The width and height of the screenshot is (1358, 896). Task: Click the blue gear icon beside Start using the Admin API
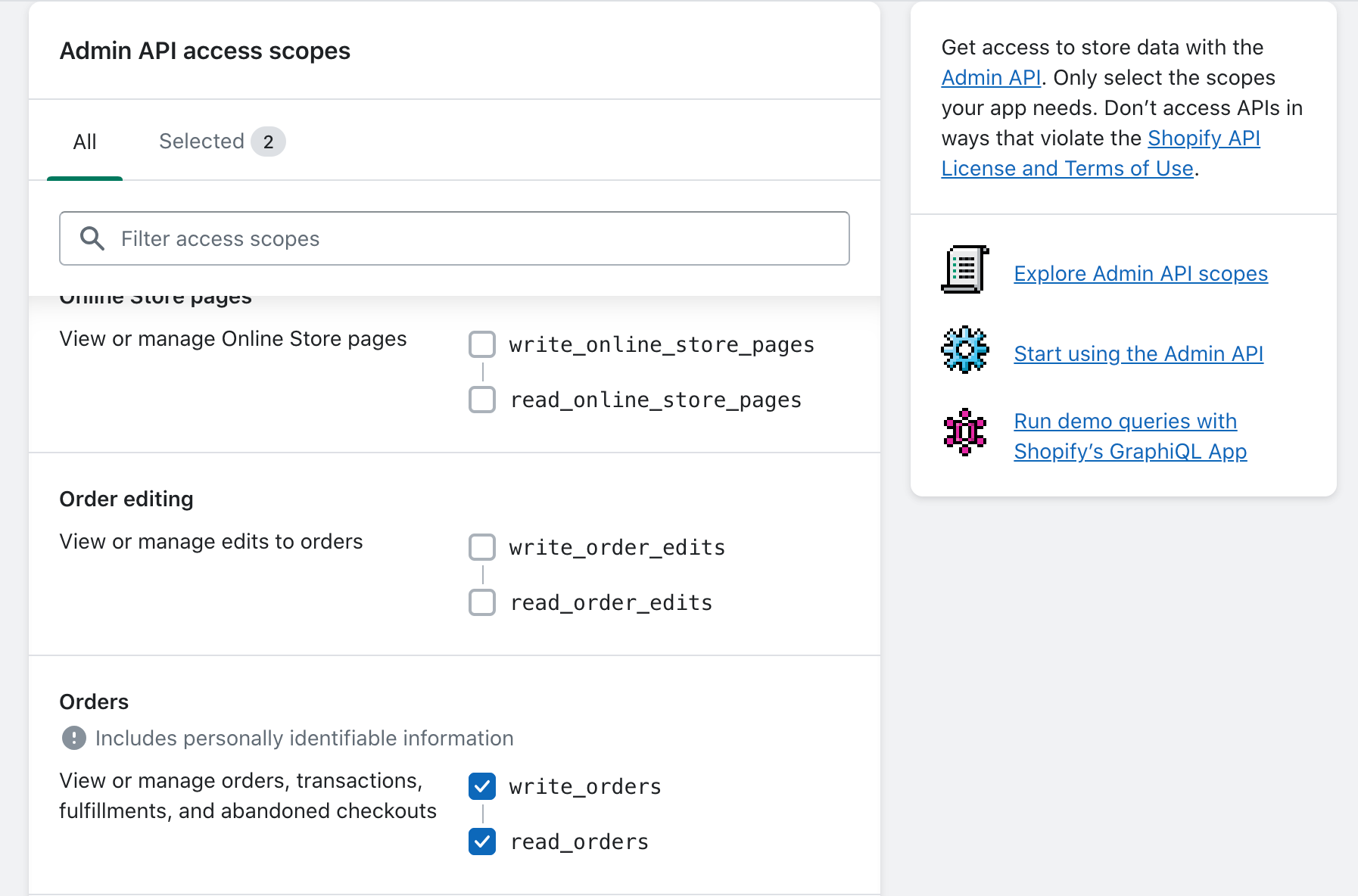(965, 350)
